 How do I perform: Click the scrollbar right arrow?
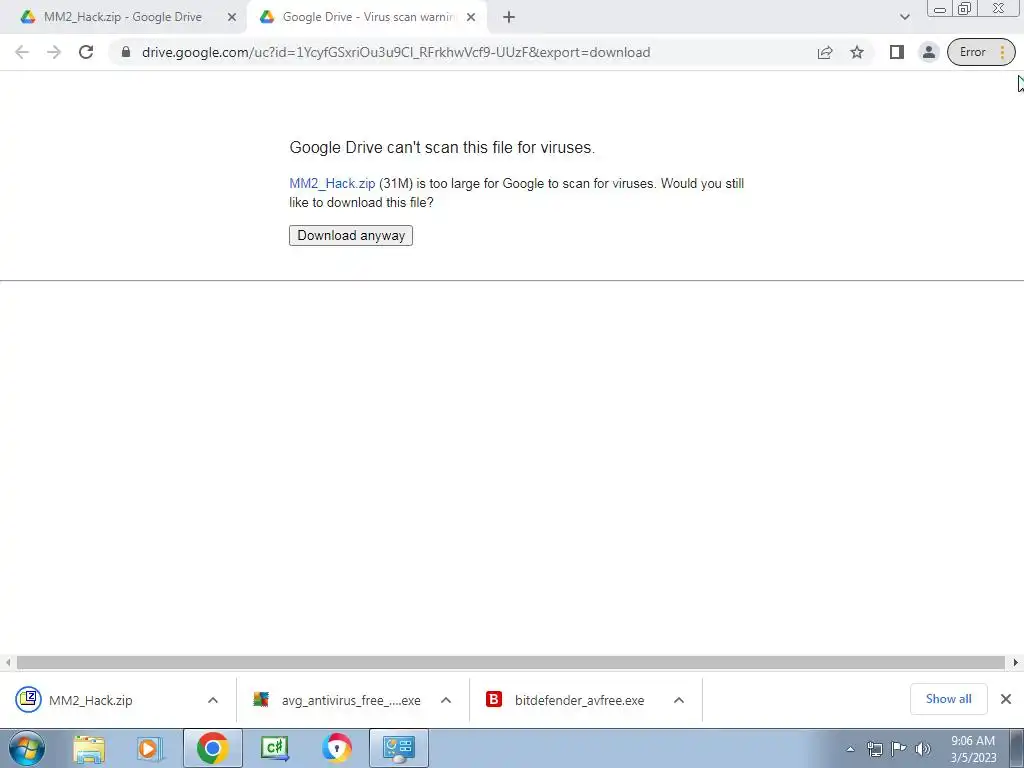[x=1016, y=663]
